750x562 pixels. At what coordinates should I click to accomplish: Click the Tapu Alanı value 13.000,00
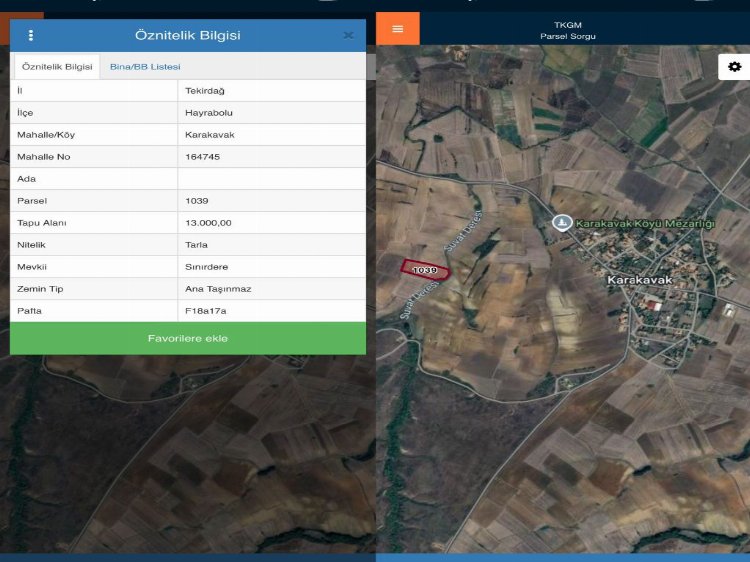(x=208, y=223)
